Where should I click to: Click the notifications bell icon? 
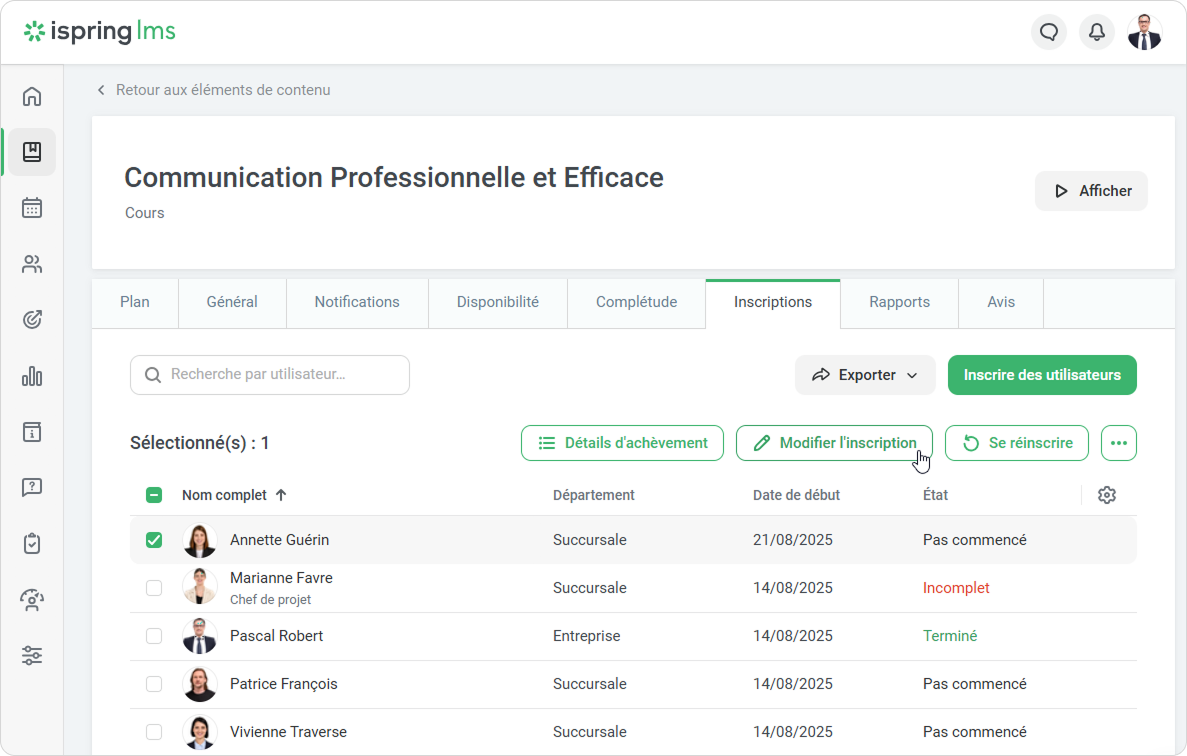1097,32
